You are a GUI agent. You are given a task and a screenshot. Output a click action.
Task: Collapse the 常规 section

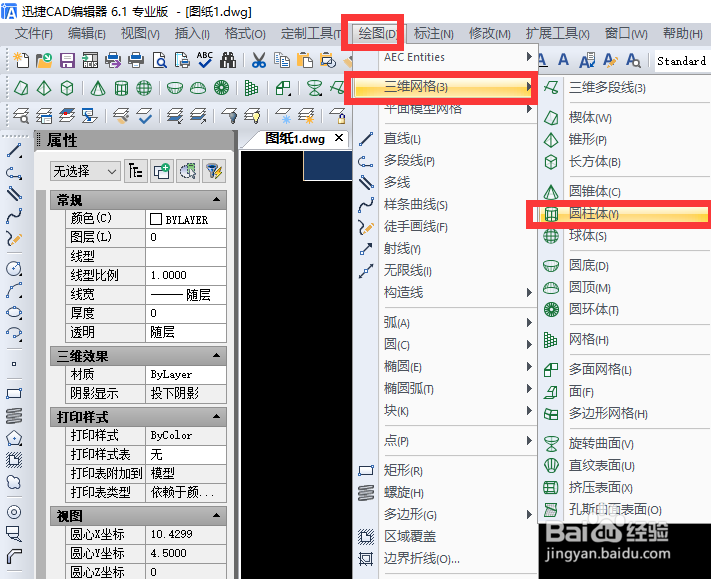pyautogui.click(x=217, y=200)
